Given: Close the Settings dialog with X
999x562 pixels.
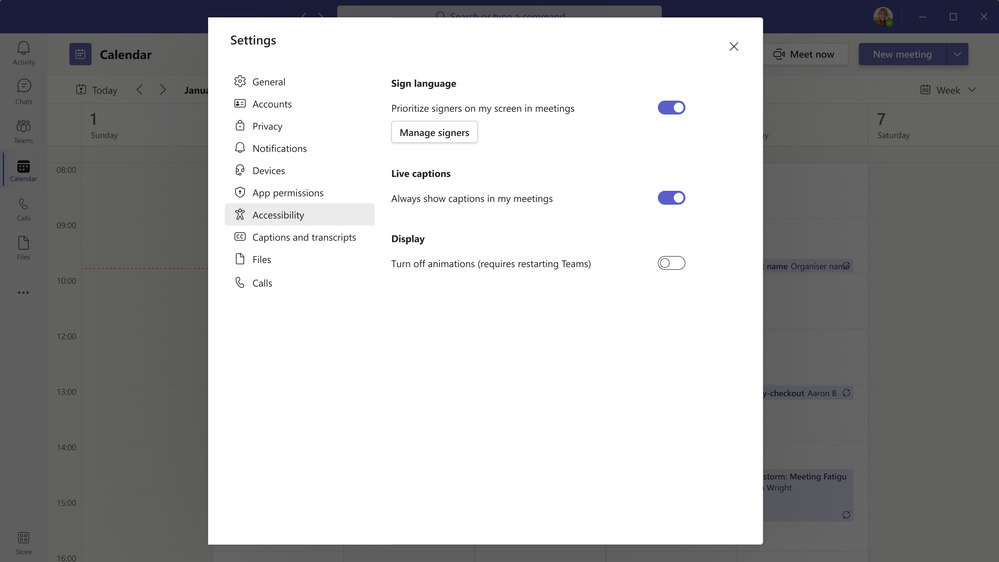Looking at the screenshot, I should coord(734,47).
